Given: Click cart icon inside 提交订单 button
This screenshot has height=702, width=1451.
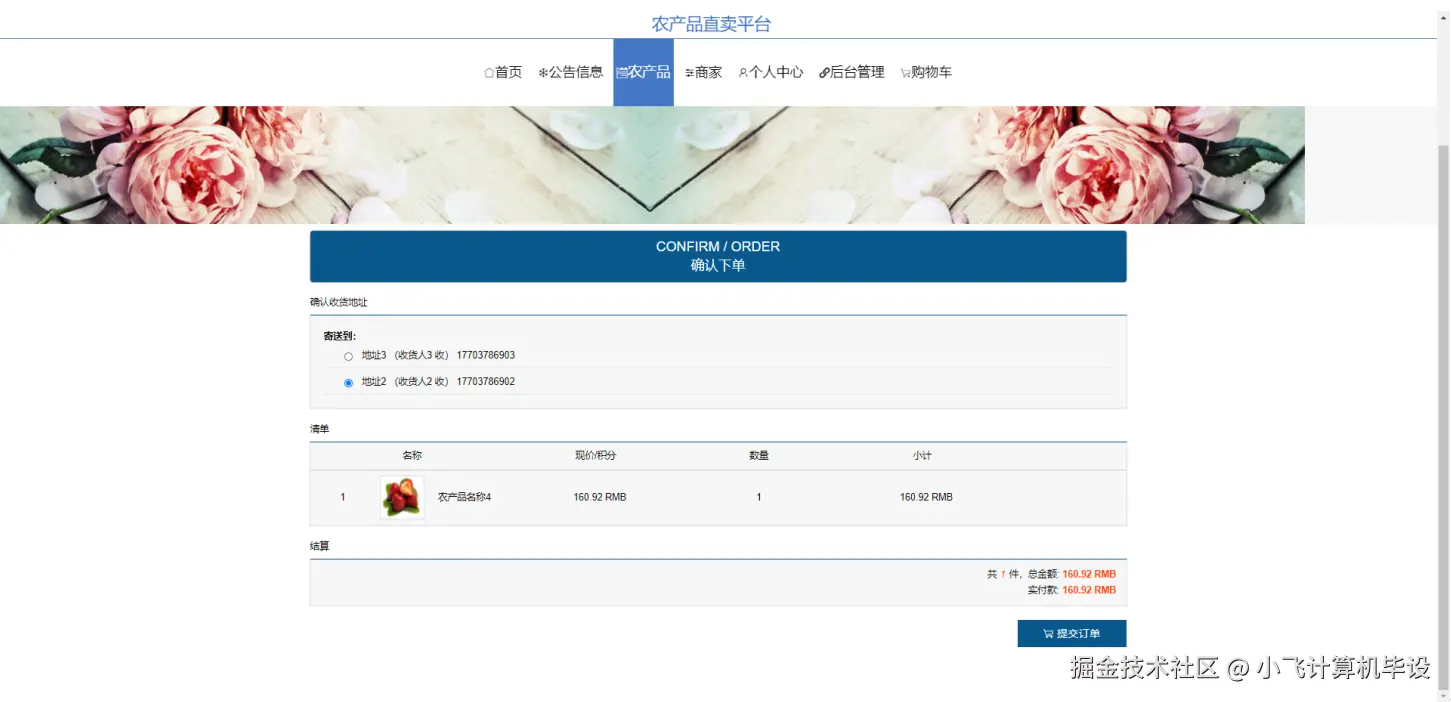Looking at the screenshot, I should [x=1048, y=634].
